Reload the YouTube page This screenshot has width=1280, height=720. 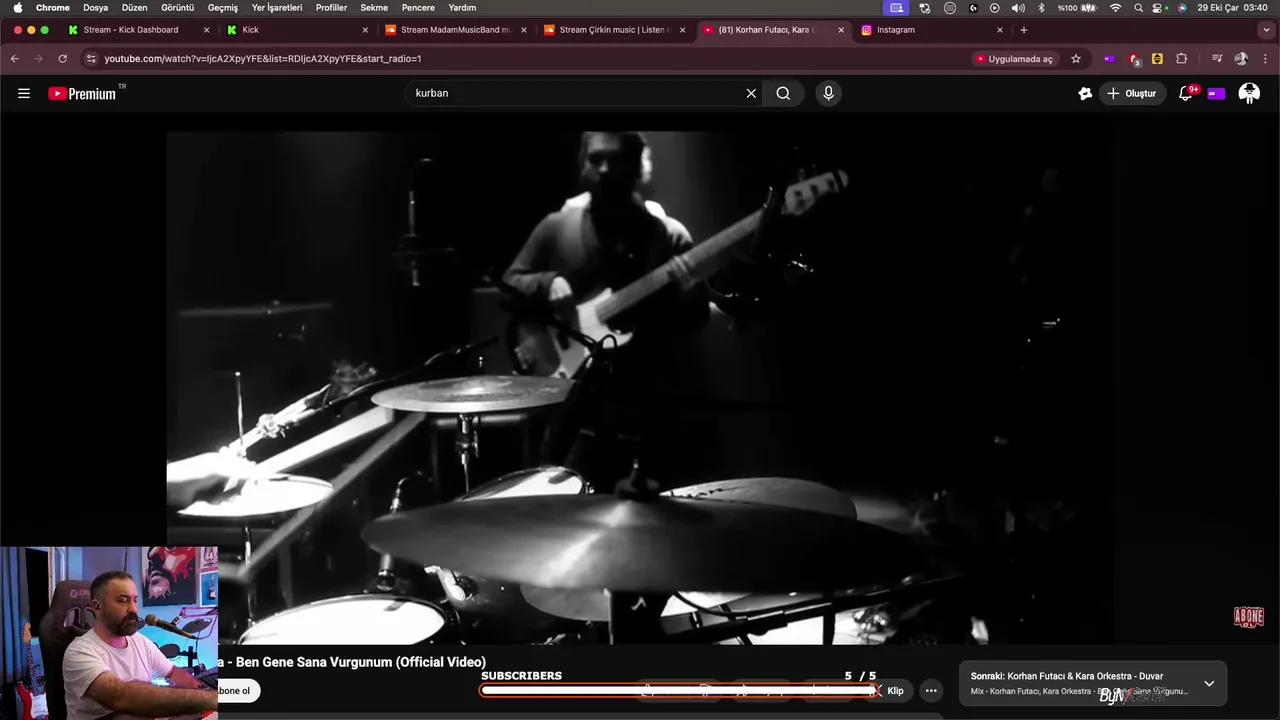(62, 59)
